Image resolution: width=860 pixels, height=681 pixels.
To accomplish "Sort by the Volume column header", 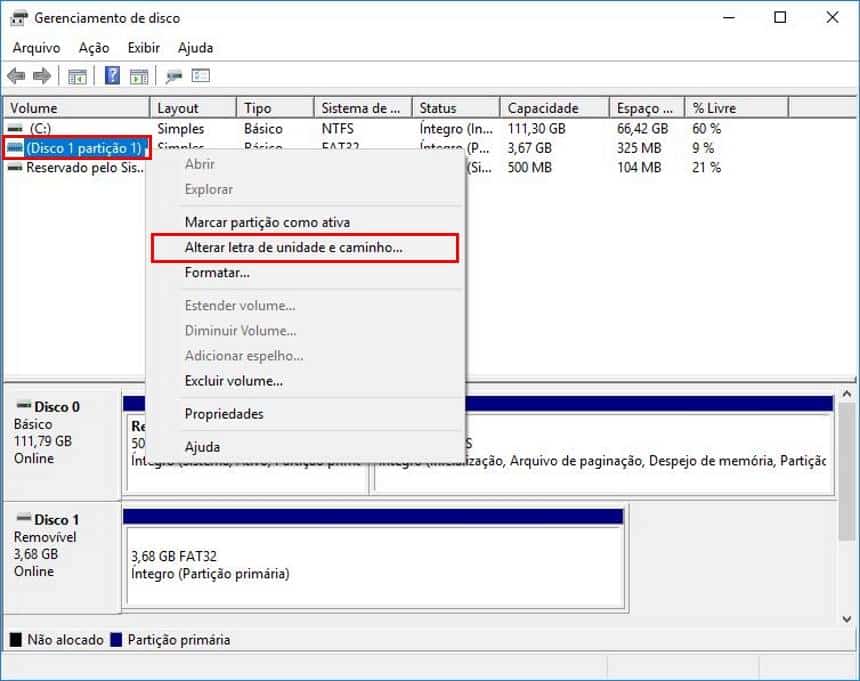I will [77, 108].
